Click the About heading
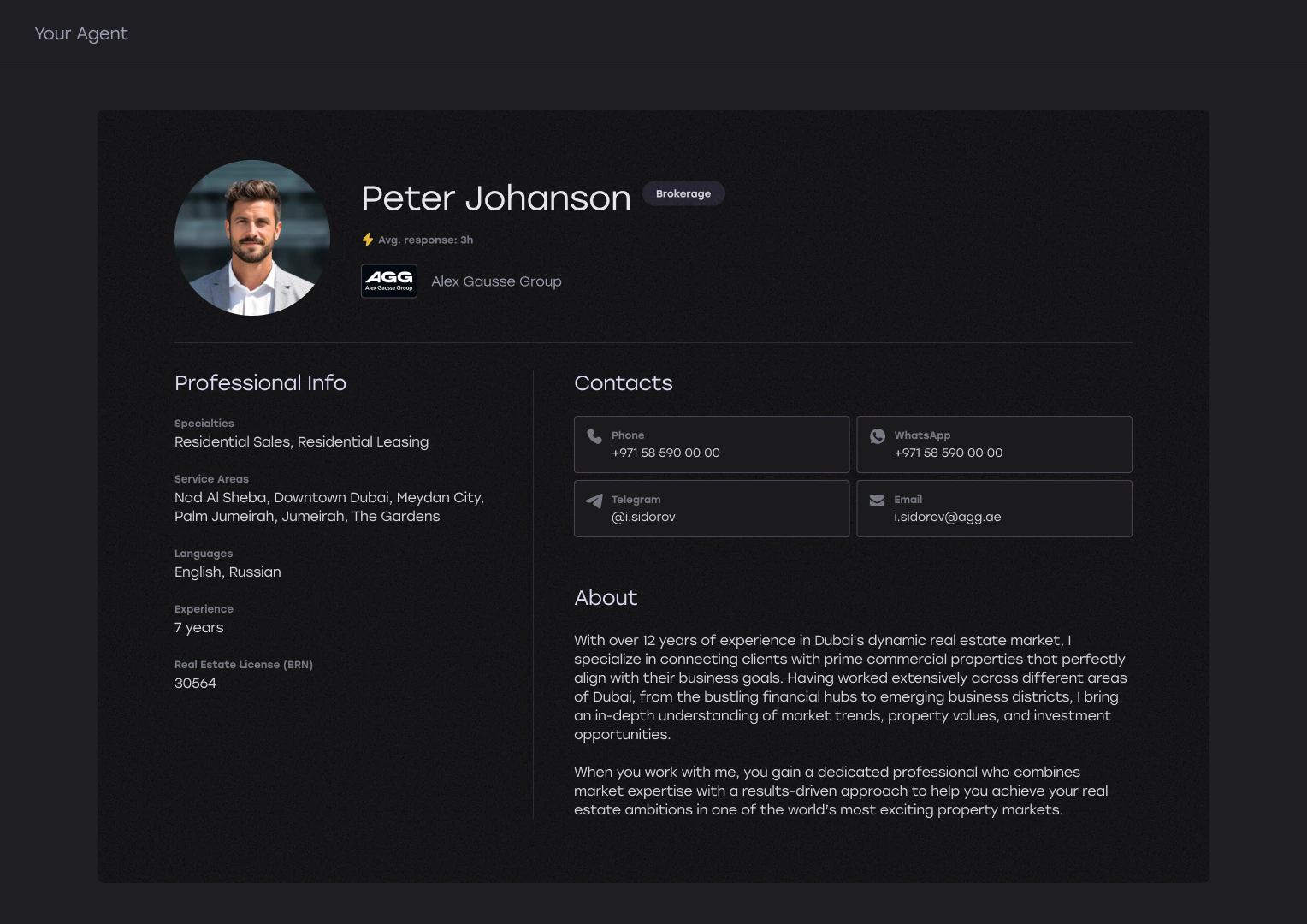This screenshot has width=1307, height=924. tap(606, 597)
